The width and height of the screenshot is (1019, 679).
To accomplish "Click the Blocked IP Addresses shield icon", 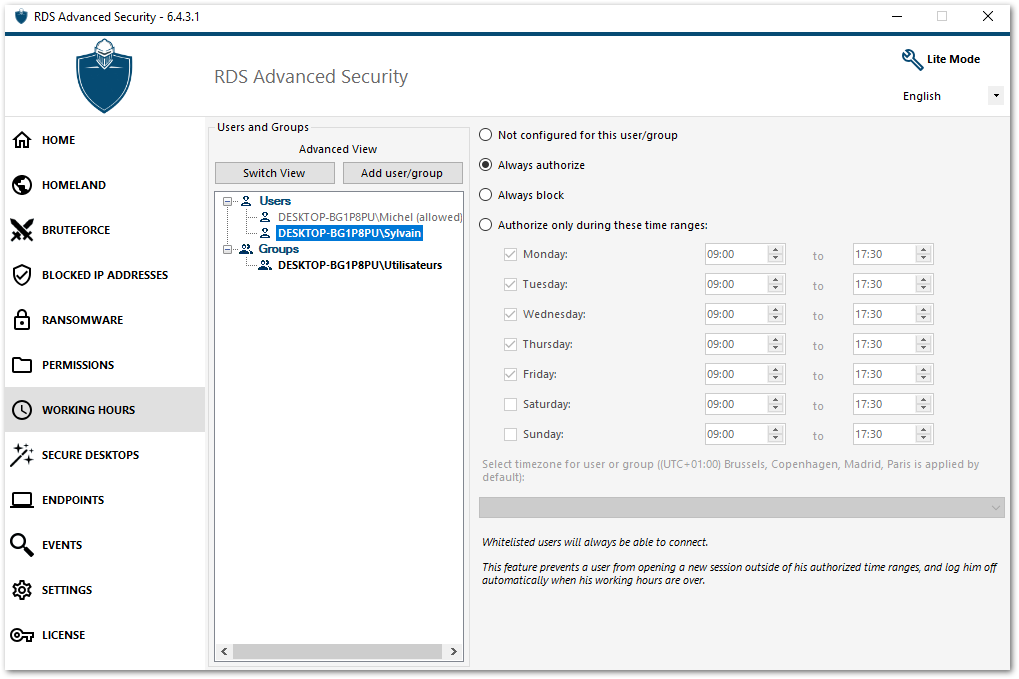I will 22,275.
